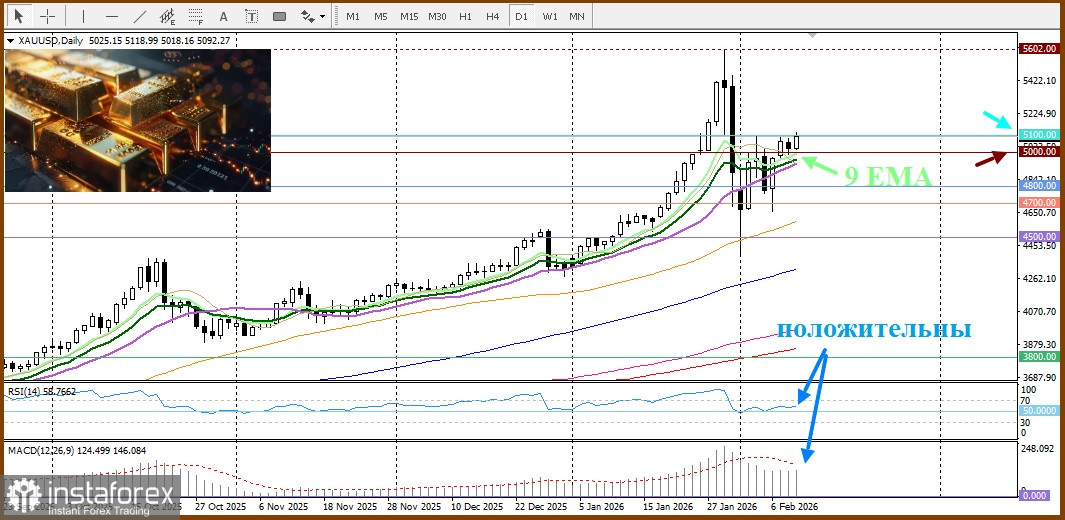The width and height of the screenshot is (1065, 520).
Task: Click the 5 Jan 2026 date label
Action: (604, 507)
